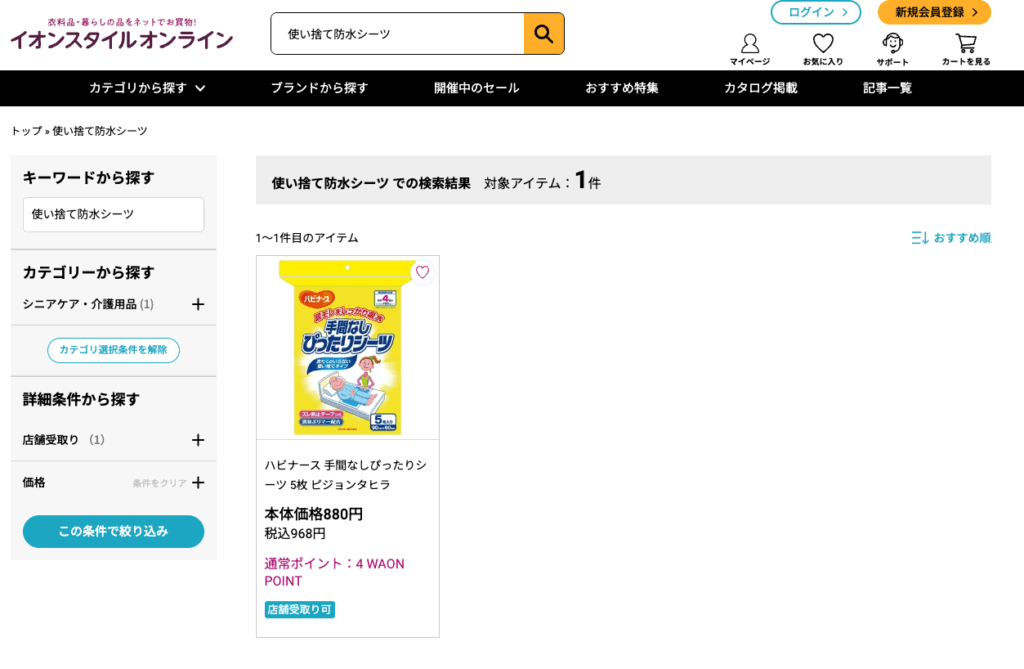Open カタログ掲載 in navigation bar
This screenshot has width=1024, height=669.
click(x=761, y=88)
